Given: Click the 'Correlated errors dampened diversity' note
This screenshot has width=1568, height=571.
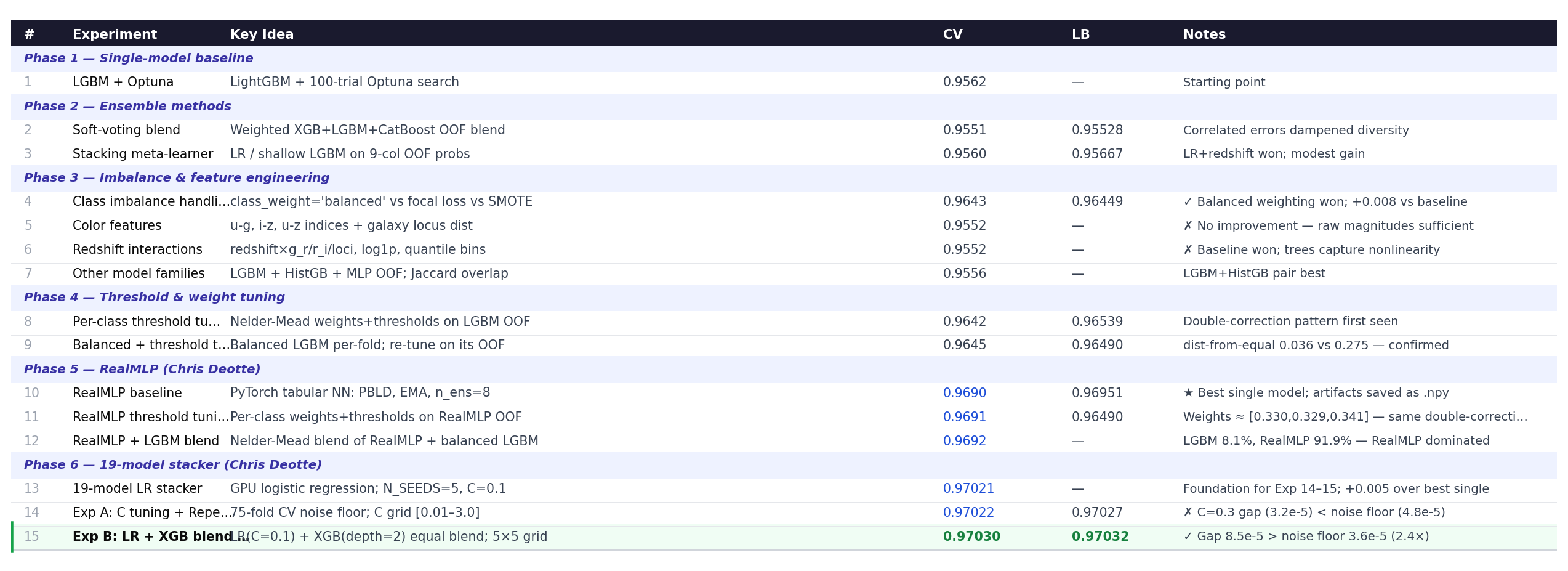Looking at the screenshot, I should 1296,131.
